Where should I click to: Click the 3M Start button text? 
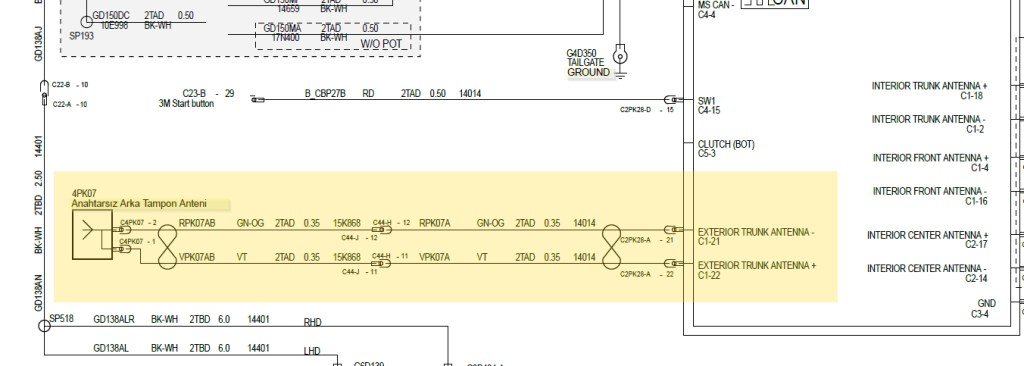(x=186, y=104)
